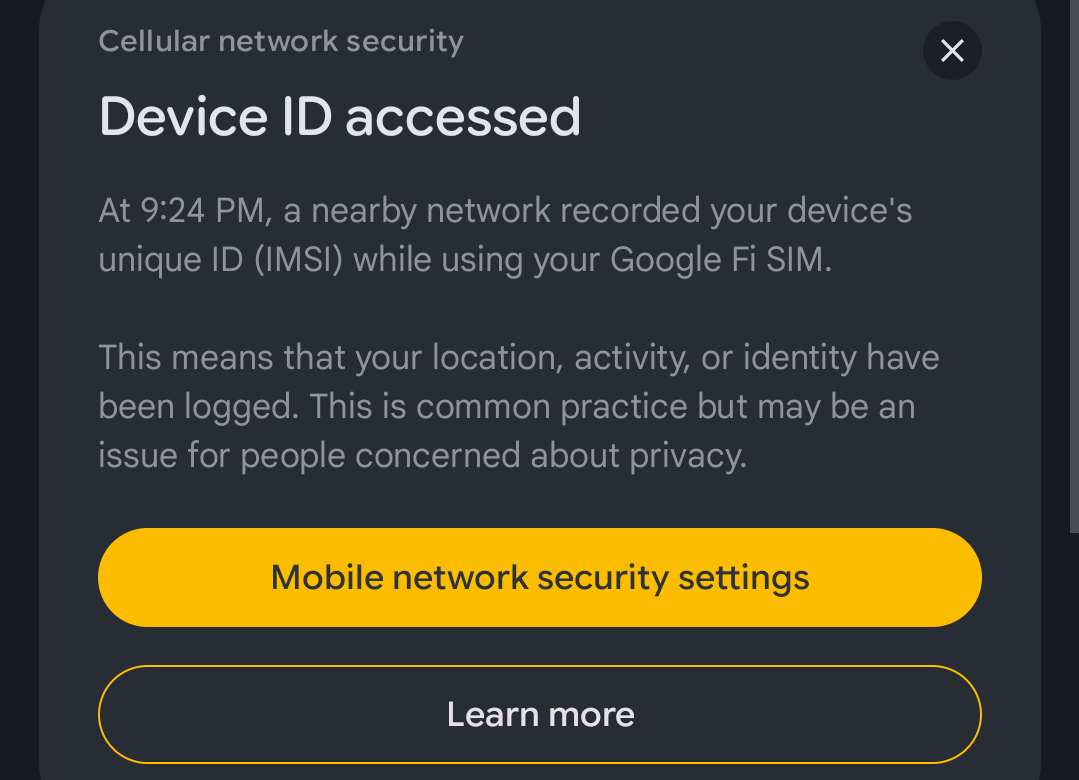Viewport: 1079px width, 780px height.
Task: Click the dark backdrop left of the card
Action: 18,400
